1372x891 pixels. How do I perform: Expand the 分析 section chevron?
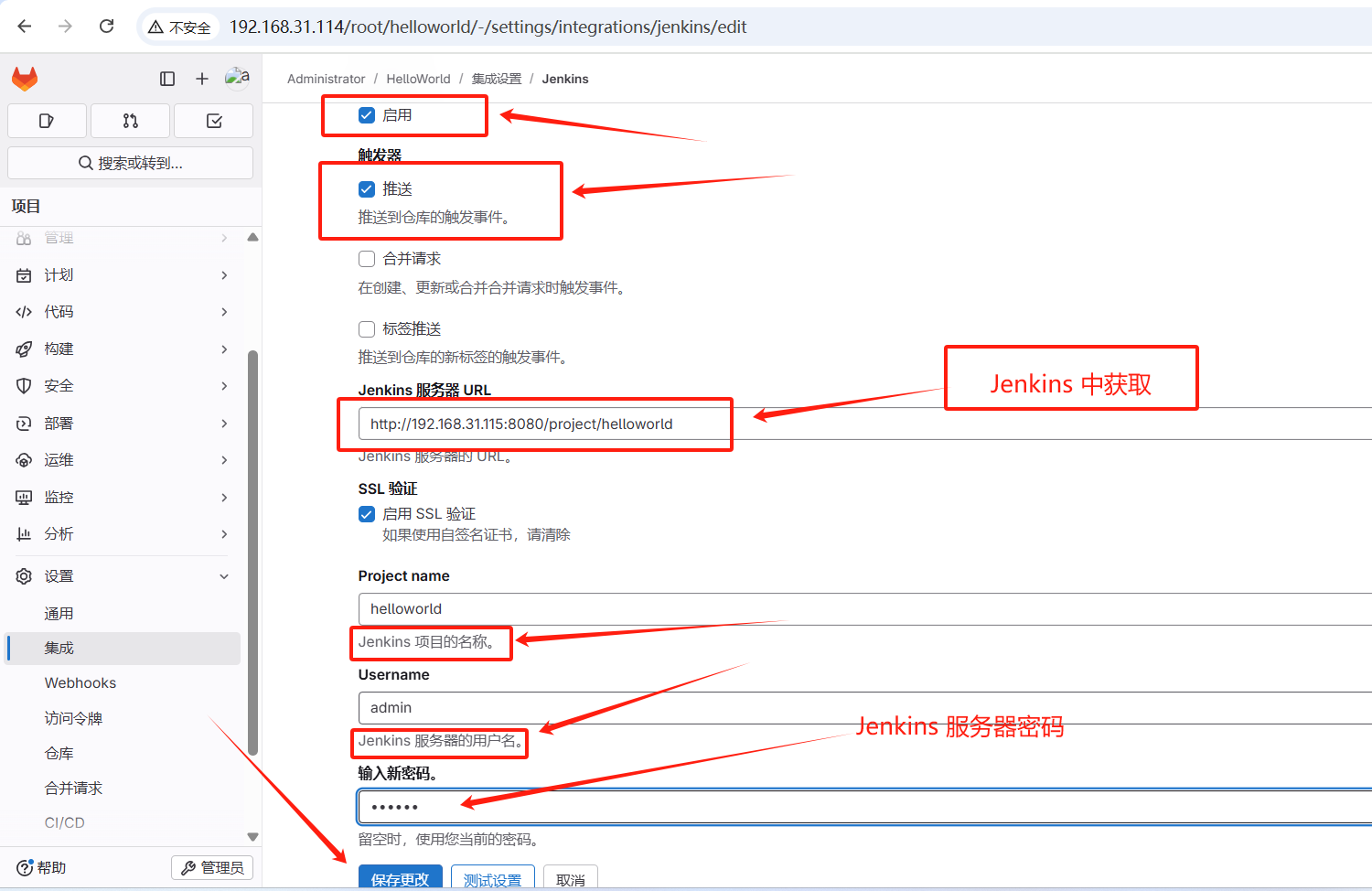[224, 534]
